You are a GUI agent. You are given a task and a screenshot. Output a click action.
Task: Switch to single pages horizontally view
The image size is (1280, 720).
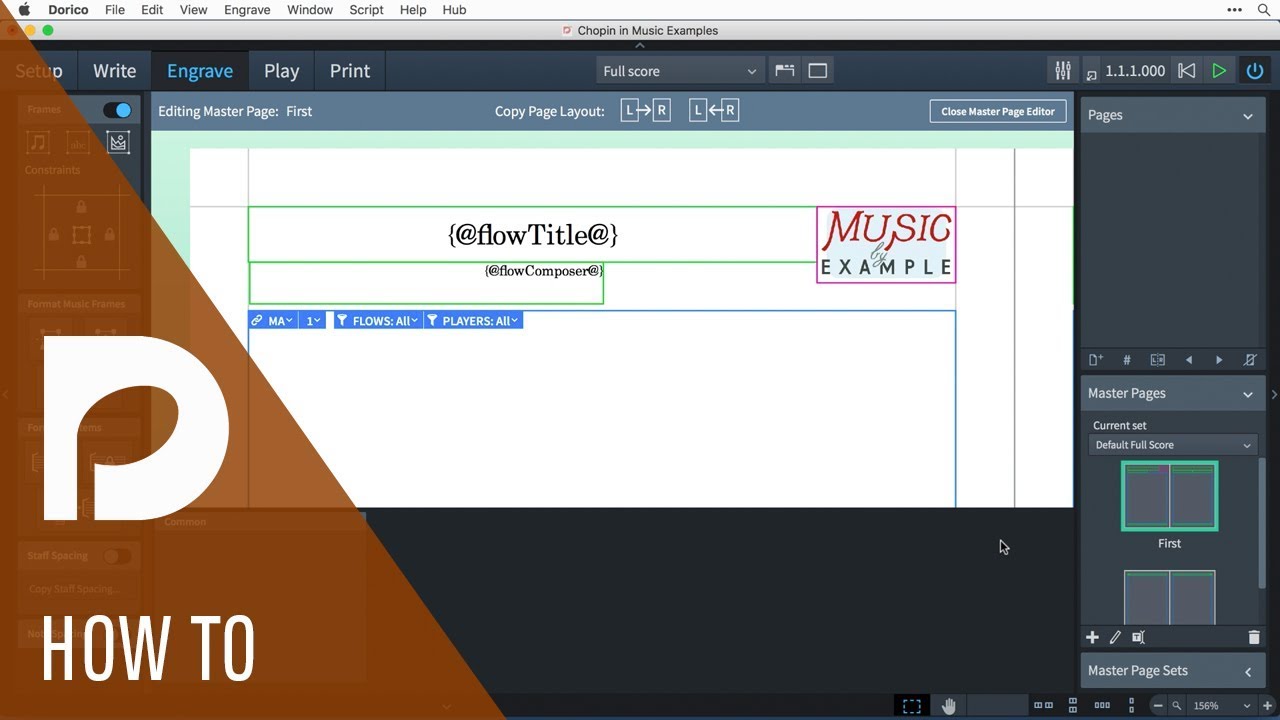[x=1102, y=706]
